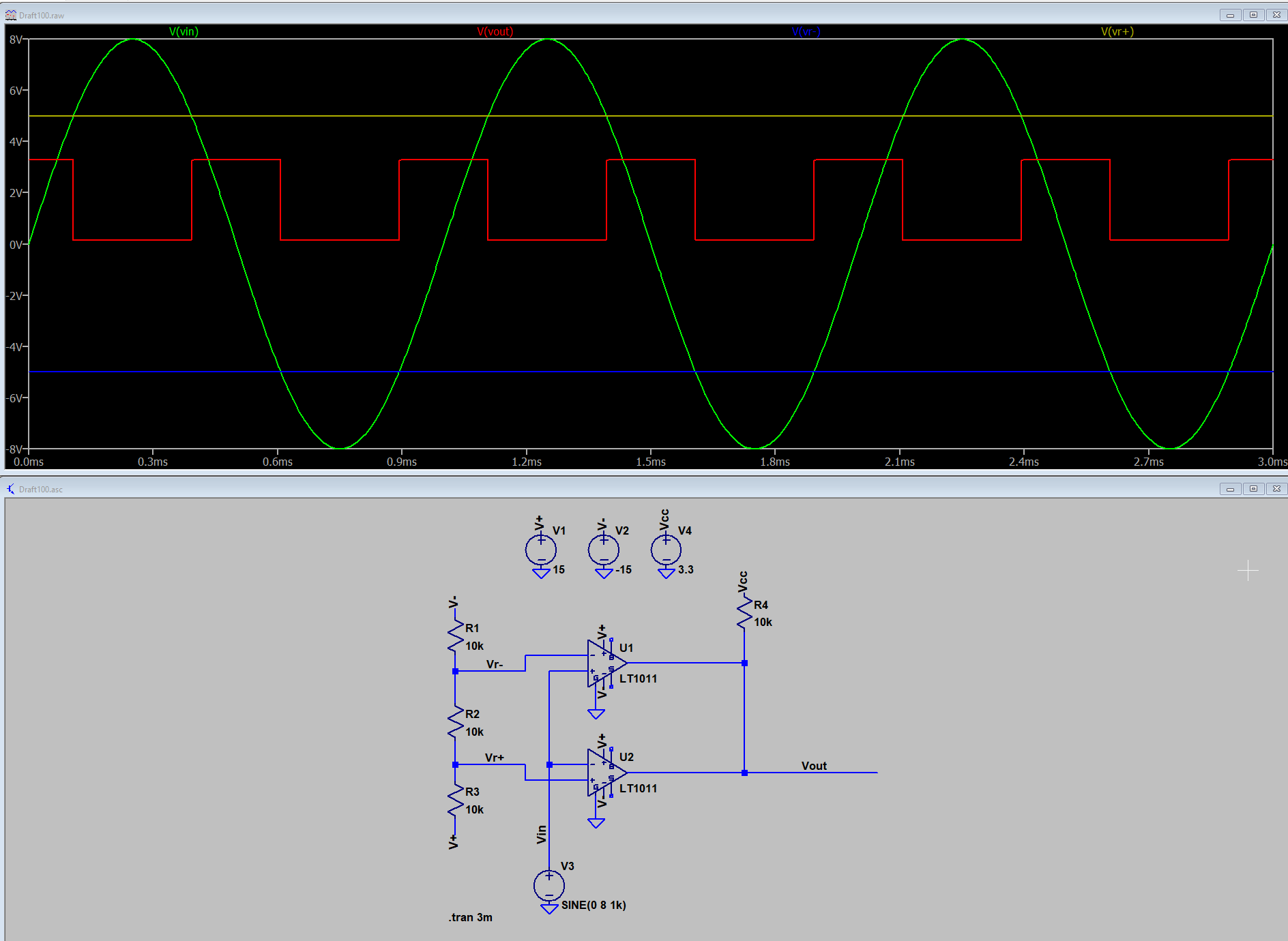
Task: Click the Vr+ node label on the wire
Action: (x=496, y=756)
